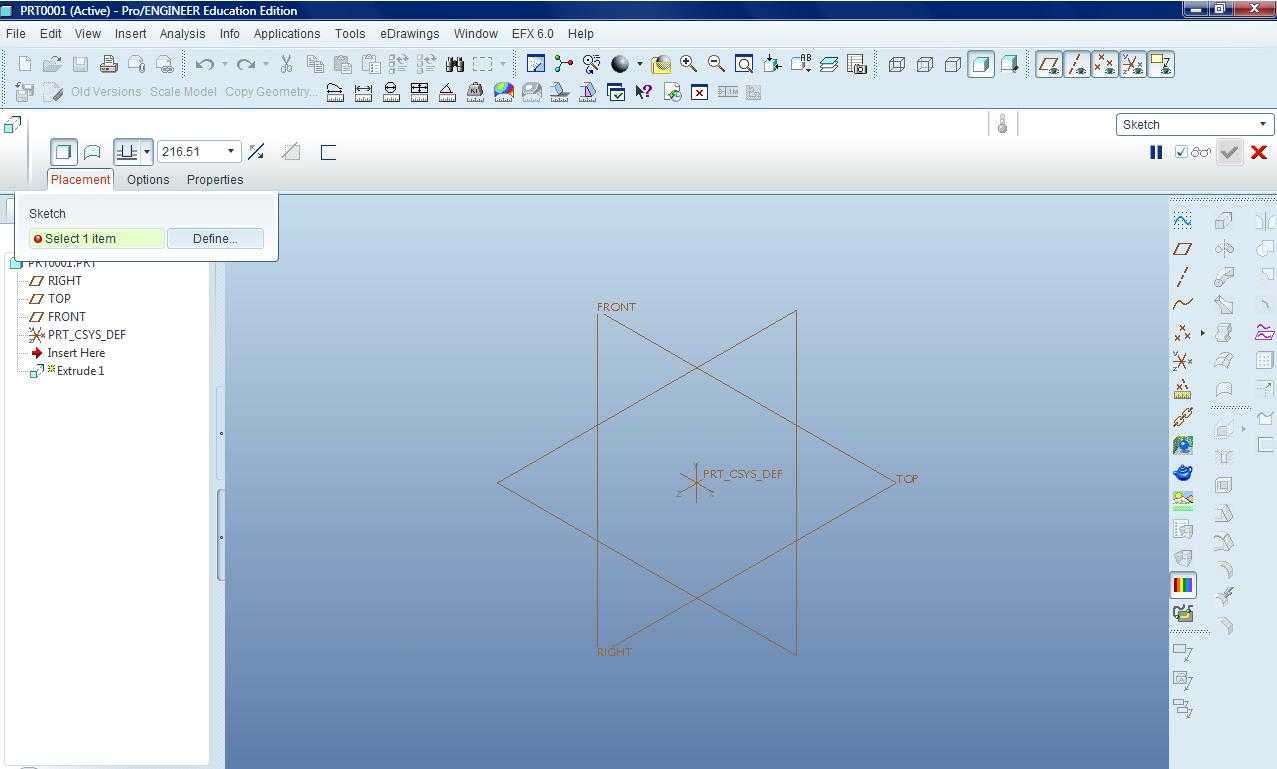1277x769 pixels.
Task: Open the Spin center icon
Action: click(564, 64)
